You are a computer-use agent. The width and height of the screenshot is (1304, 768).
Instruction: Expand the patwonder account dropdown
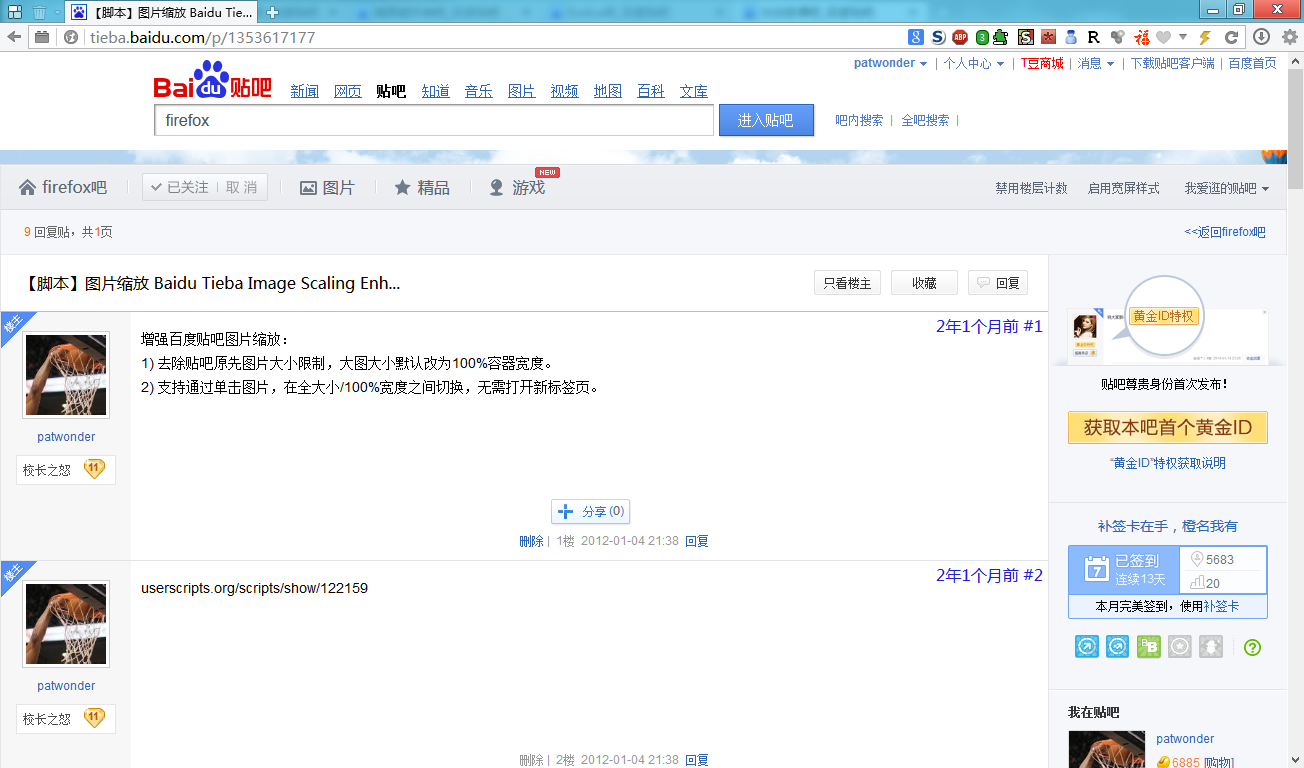pos(889,62)
